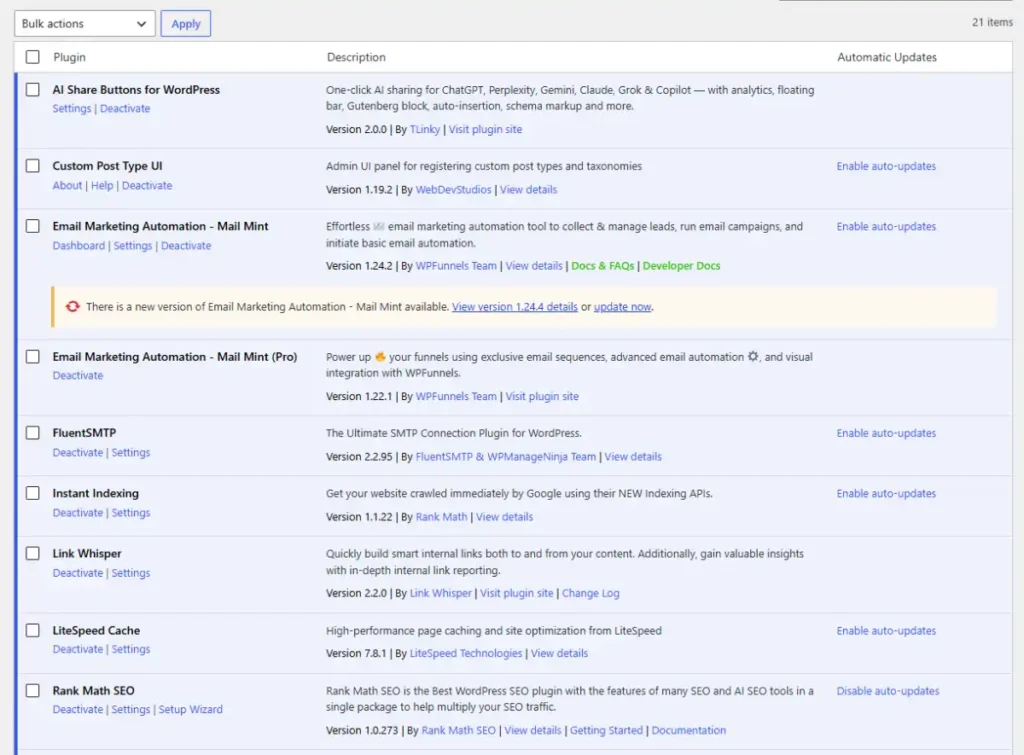
Task: Visit plugin site for Link Whisper
Action: [517, 593]
